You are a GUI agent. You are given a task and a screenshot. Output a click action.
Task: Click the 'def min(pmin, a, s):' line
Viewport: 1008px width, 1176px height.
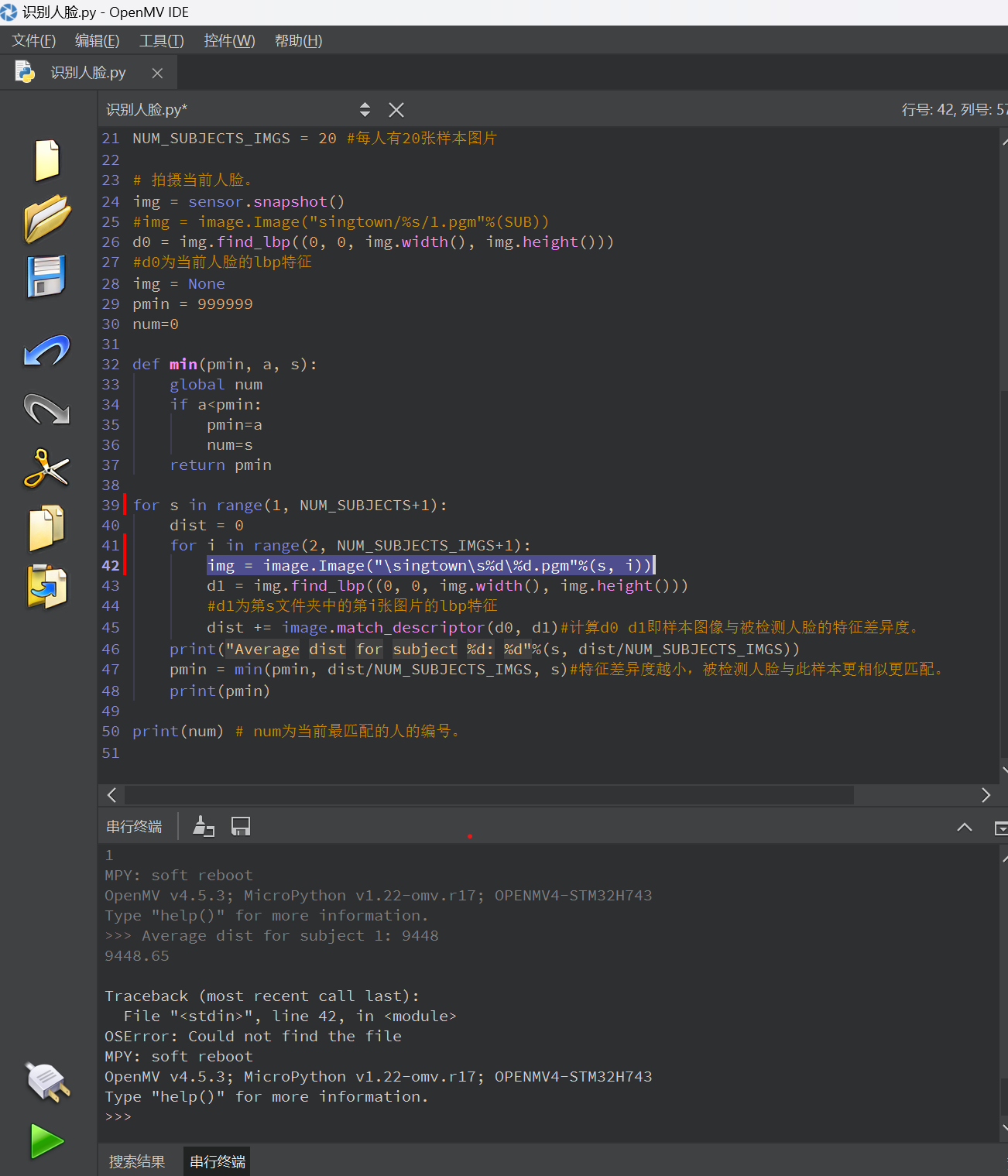[225, 364]
